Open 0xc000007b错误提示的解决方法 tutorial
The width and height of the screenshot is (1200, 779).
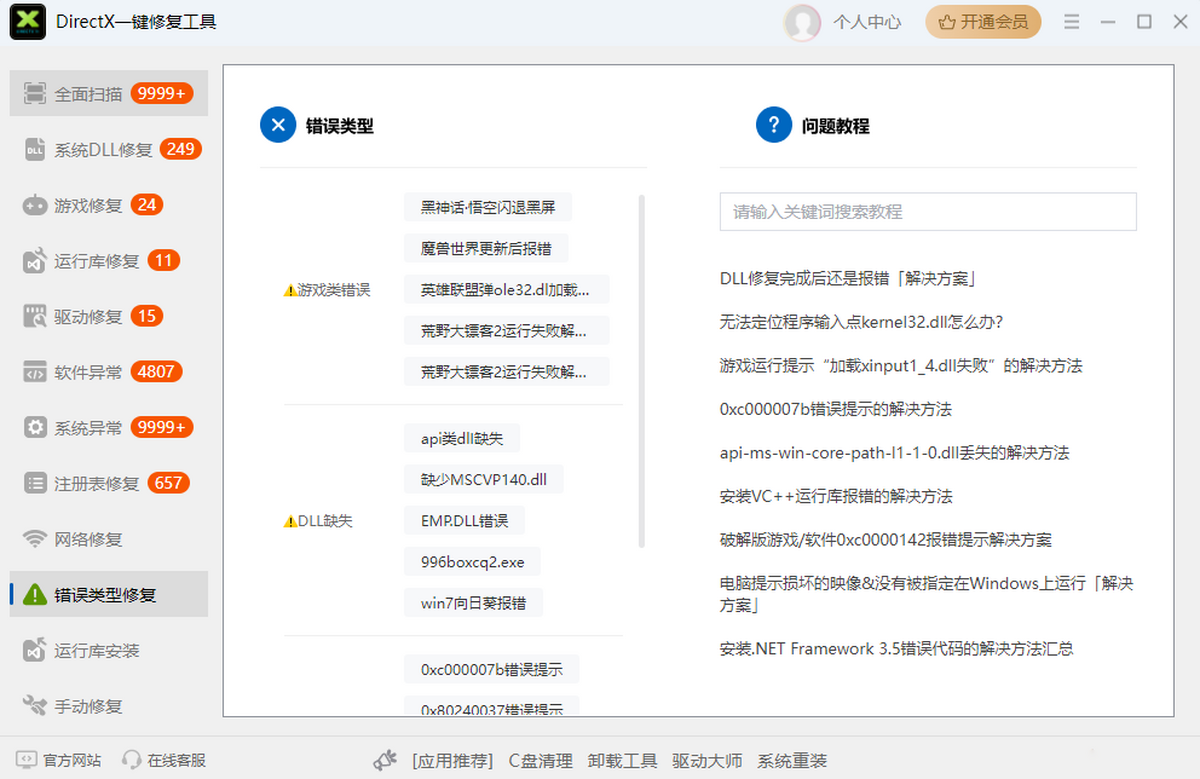coord(836,409)
